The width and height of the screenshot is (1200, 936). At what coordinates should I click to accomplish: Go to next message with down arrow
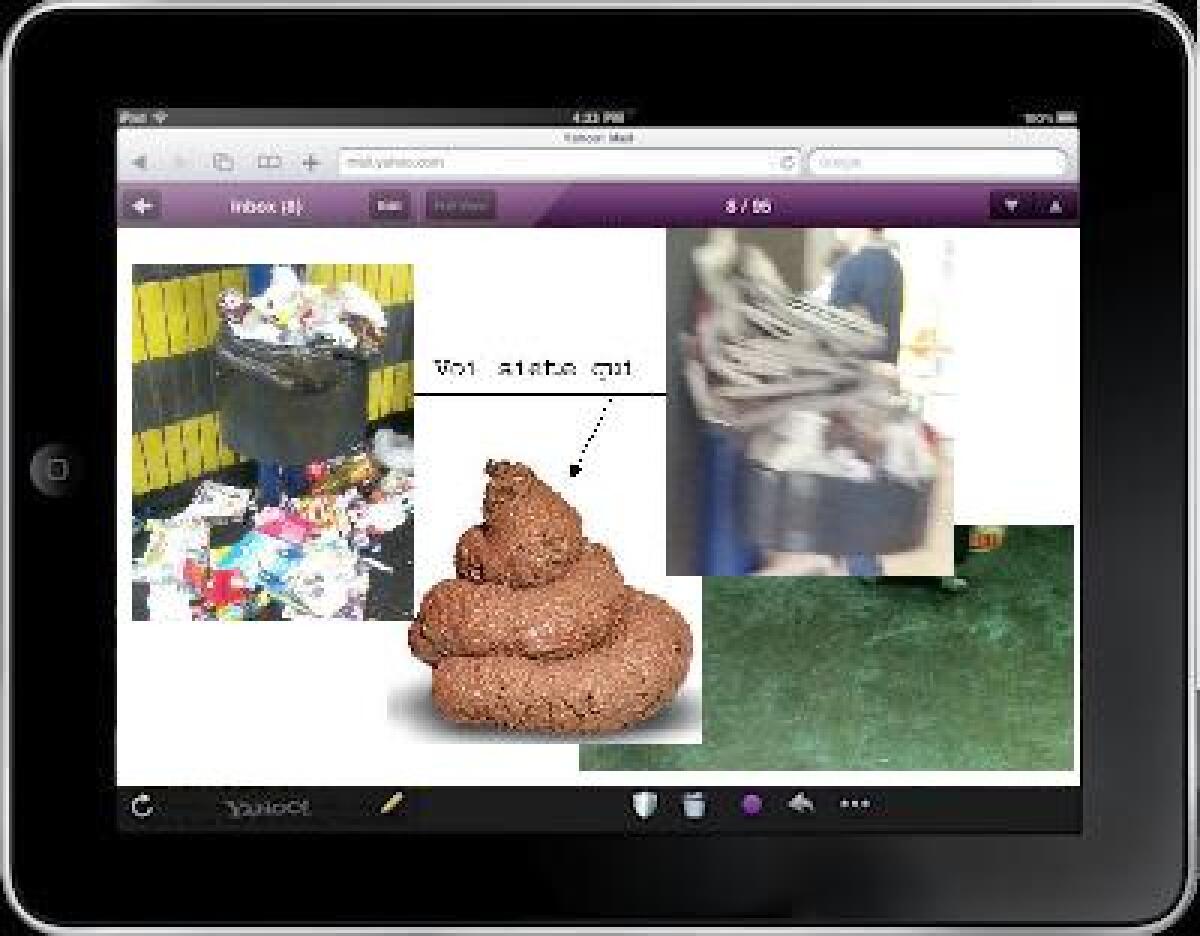pyautogui.click(x=1012, y=207)
